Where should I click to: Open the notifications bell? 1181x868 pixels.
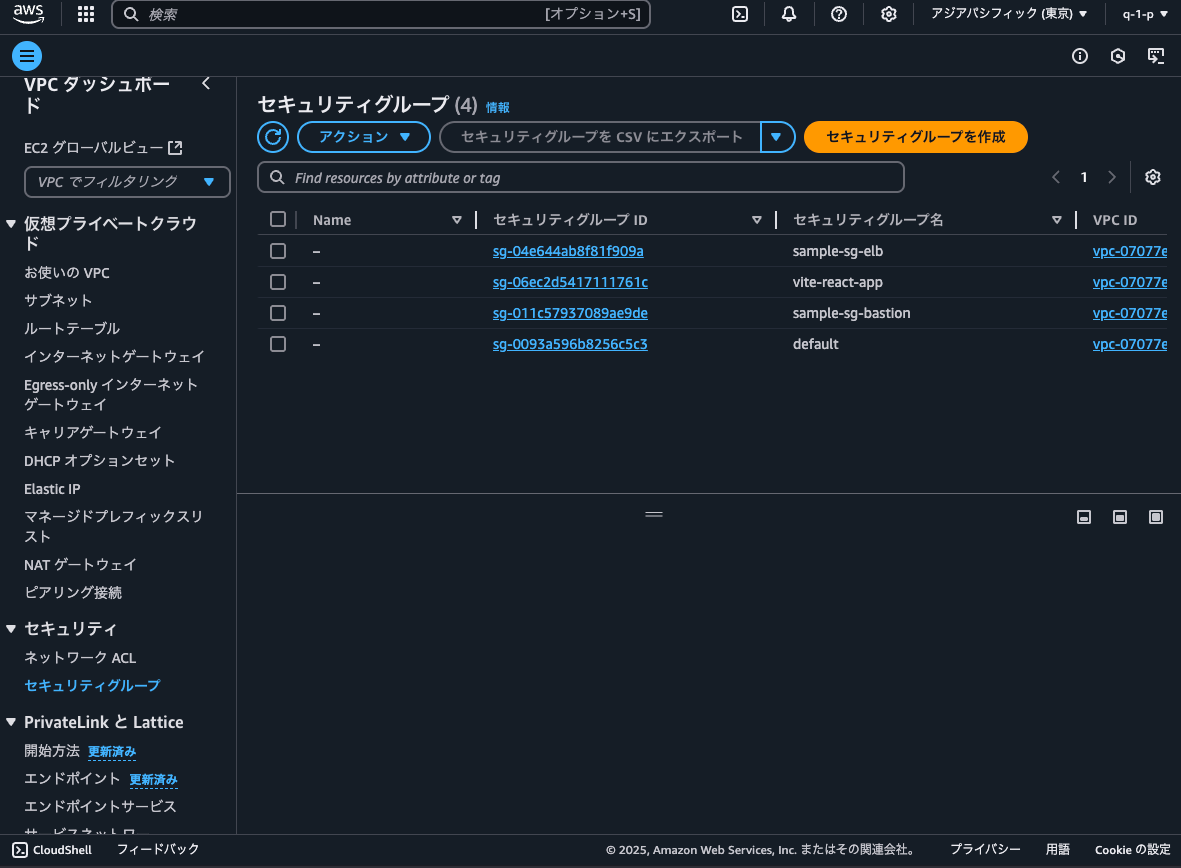click(789, 14)
